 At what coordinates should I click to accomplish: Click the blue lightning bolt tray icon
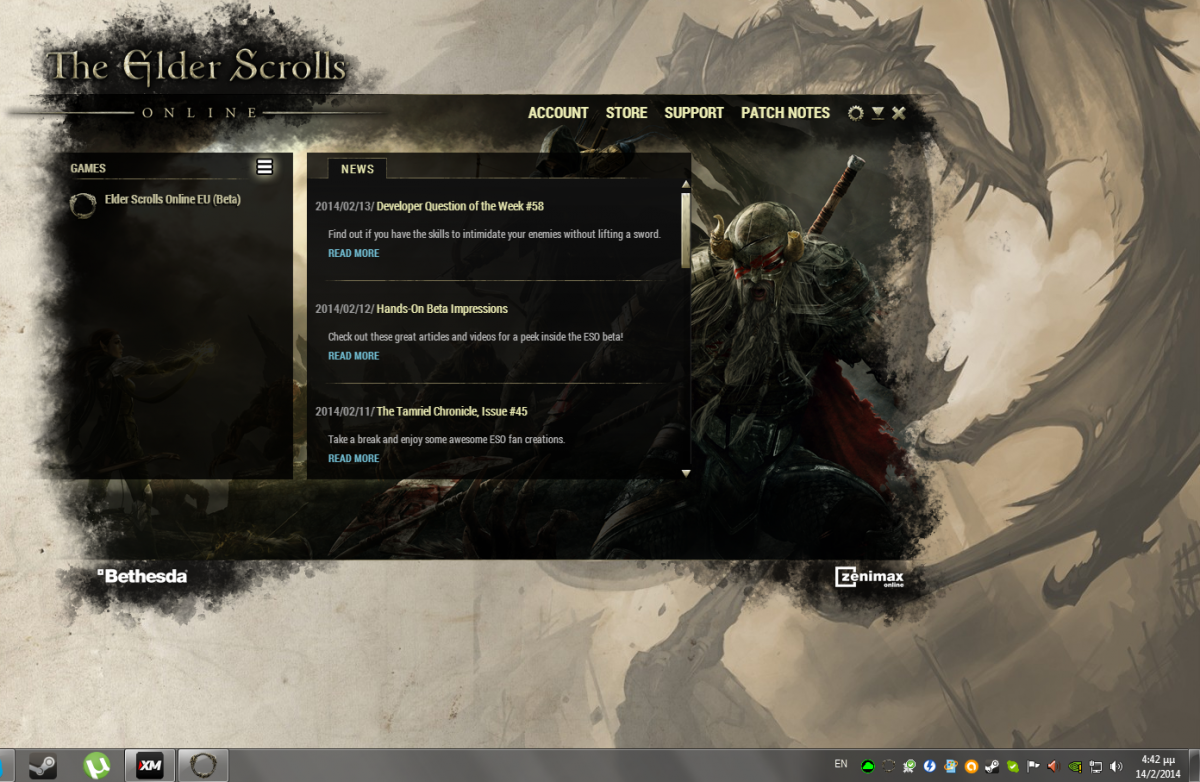point(929,767)
